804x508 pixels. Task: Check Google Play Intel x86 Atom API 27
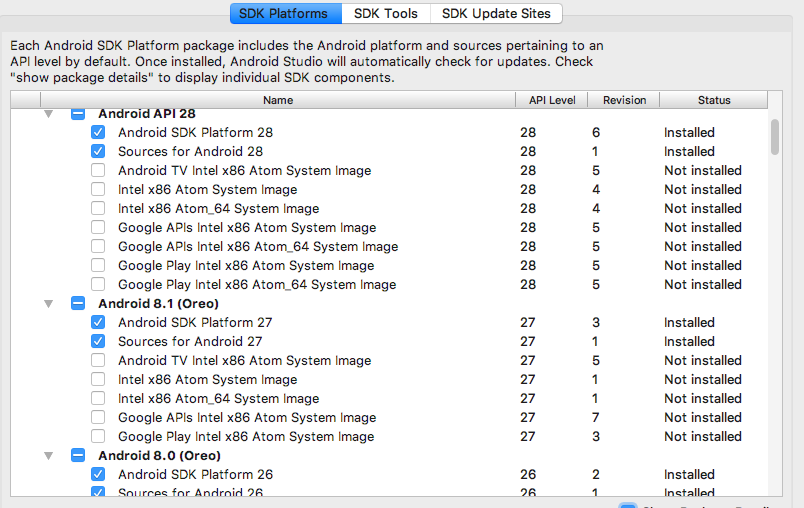[98, 436]
